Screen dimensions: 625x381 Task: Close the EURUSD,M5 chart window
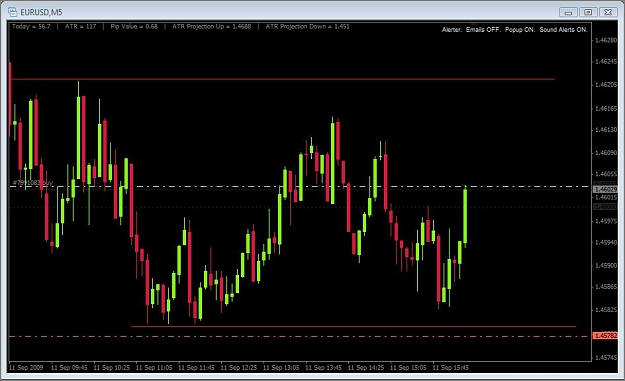[x=608, y=12]
